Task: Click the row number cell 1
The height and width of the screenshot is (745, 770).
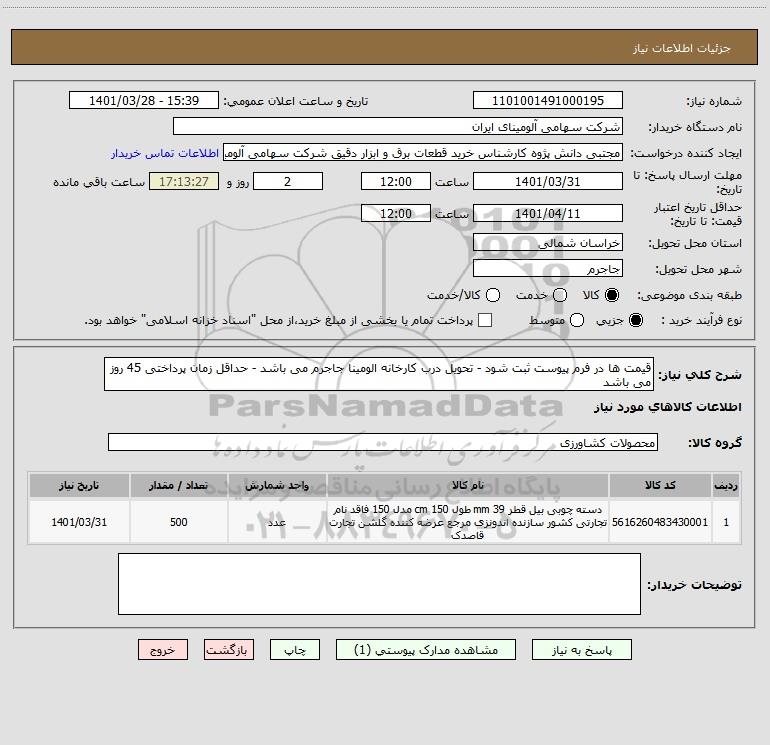Action: (726, 522)
